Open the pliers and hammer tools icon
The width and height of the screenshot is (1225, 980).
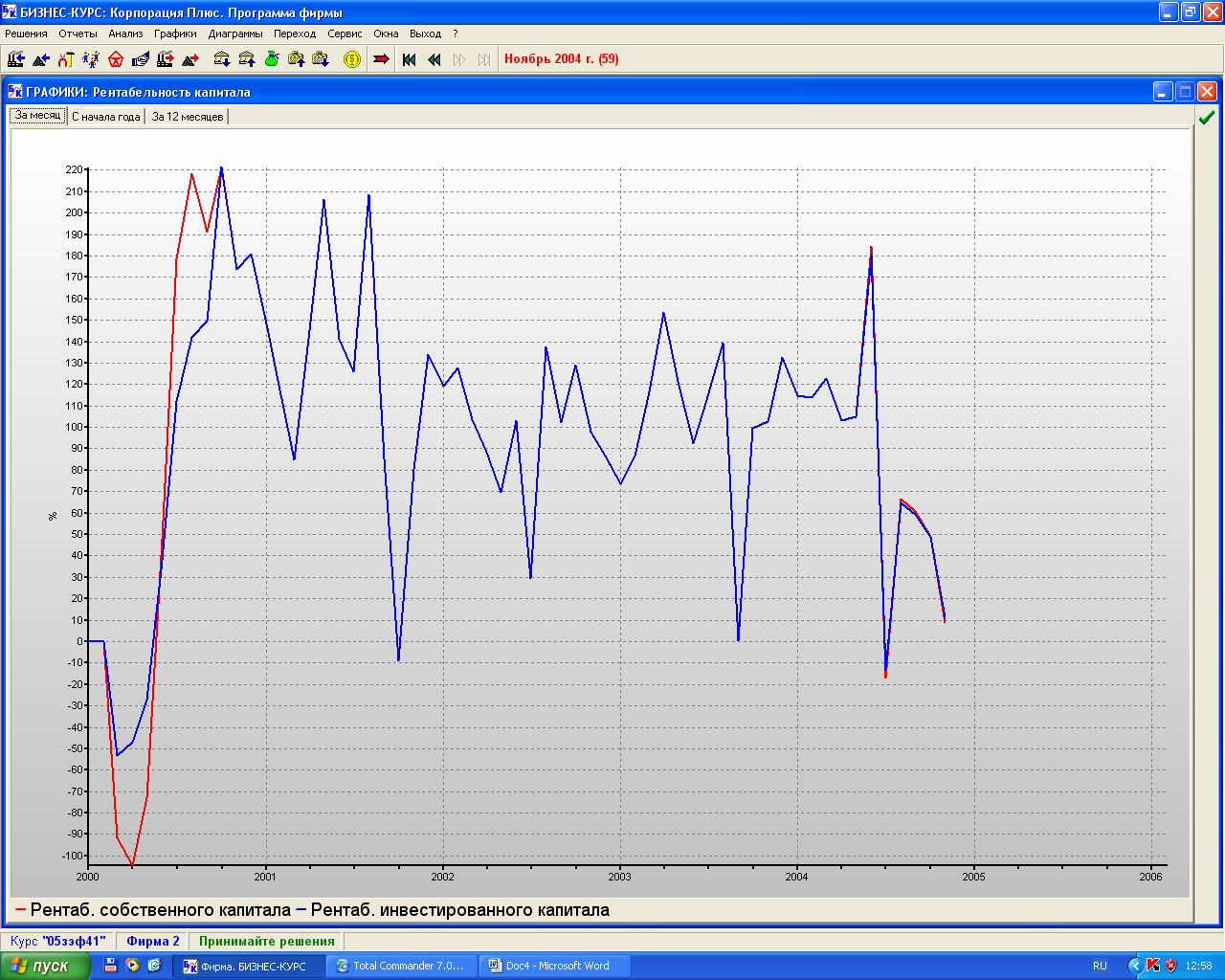click(66, 59)
